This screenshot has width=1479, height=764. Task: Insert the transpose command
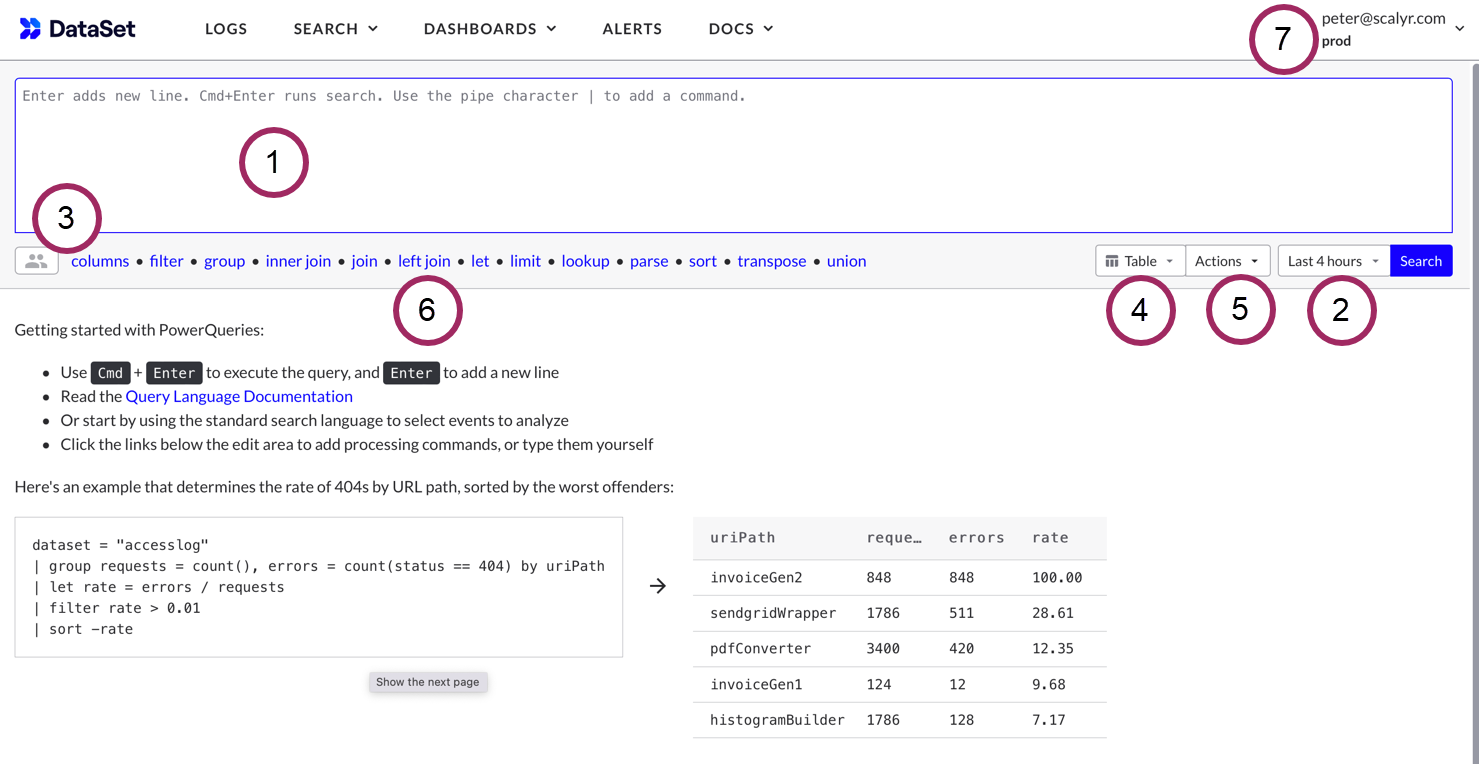pyautogui.click(x=771, y=260)
